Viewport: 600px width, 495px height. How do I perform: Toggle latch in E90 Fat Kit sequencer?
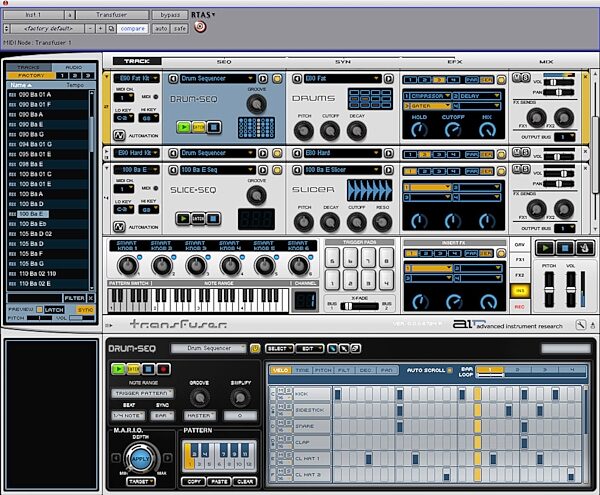(199, 127)
